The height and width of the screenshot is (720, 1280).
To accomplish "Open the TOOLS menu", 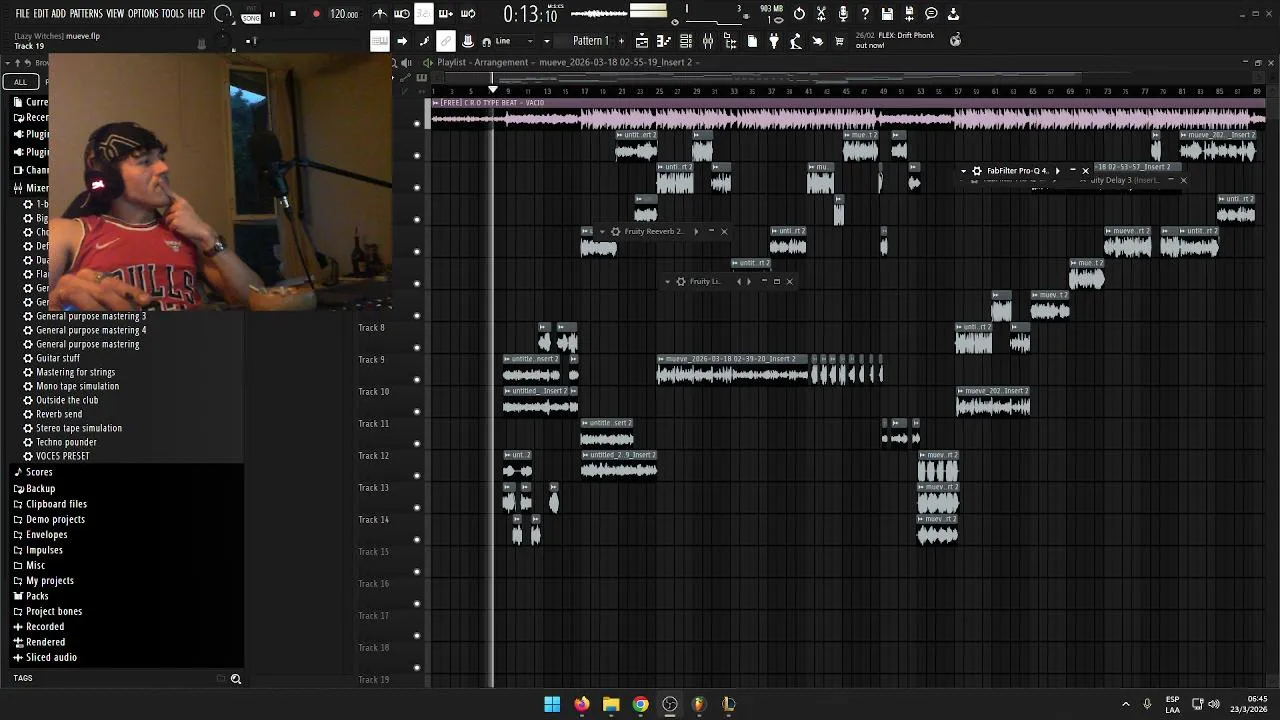I will [x=173, y=14].
